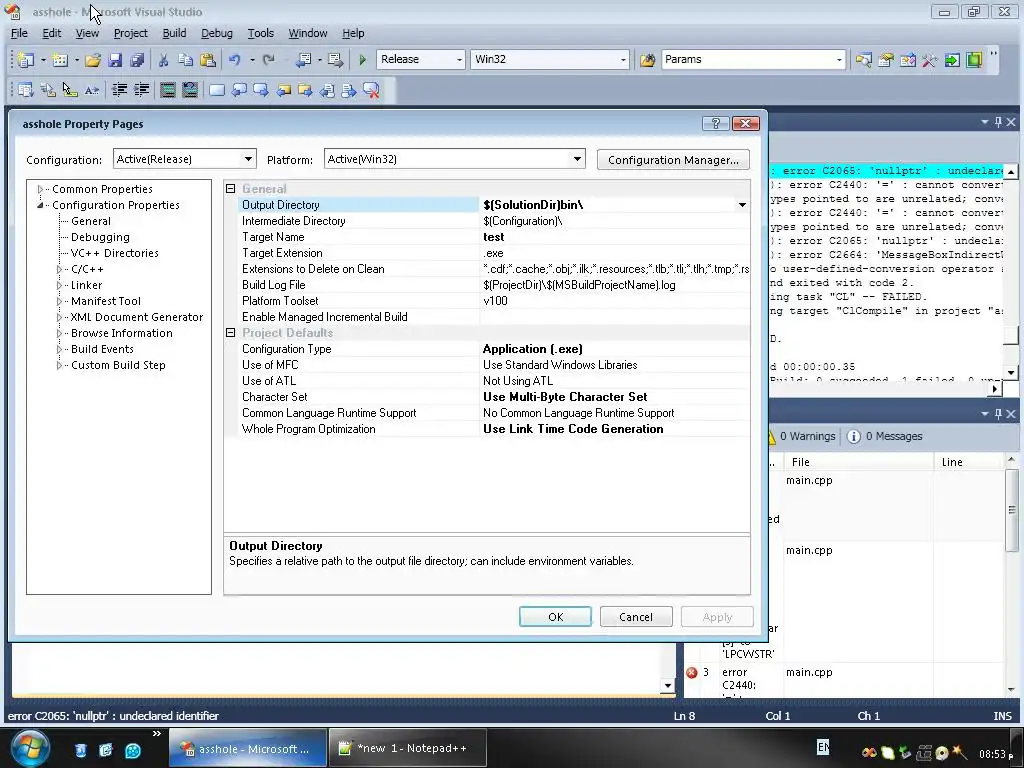The width and height of the screenshot is (1024, 768).
Task: Click the Team Explorer toolbar icon
Action: click(x=908, y=60)
